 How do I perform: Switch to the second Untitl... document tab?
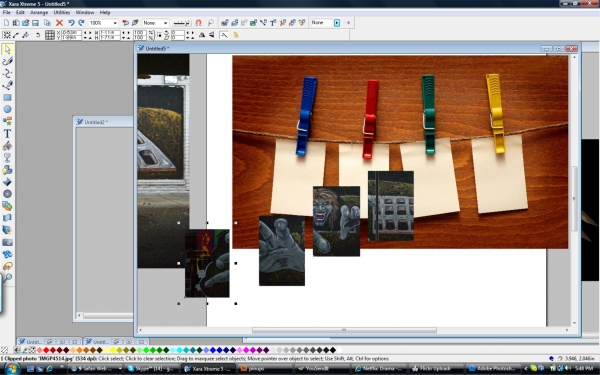click(100, 342)
